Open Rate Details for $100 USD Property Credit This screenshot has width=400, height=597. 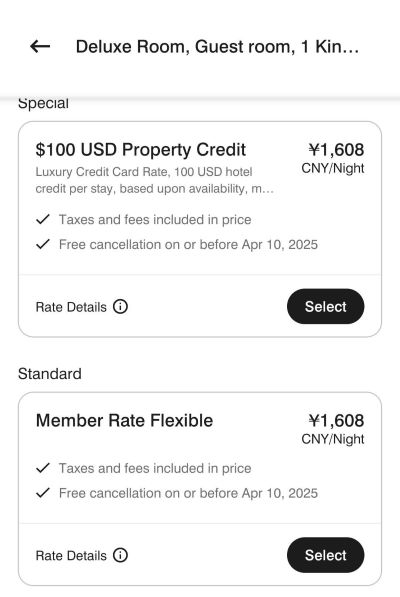click(x=71, y=307)
